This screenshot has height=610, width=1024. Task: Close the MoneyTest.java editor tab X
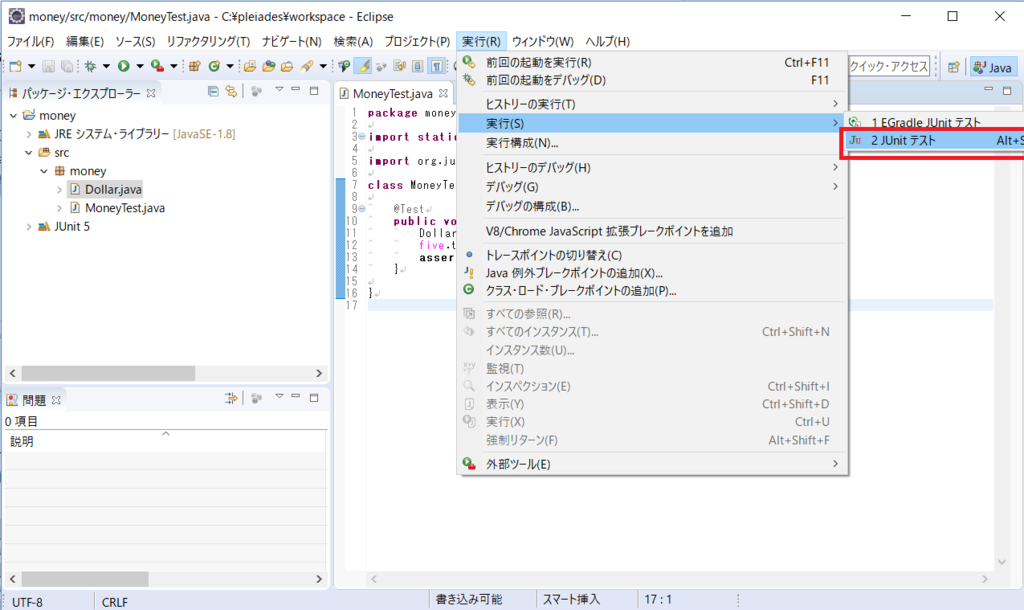(443, 93)
